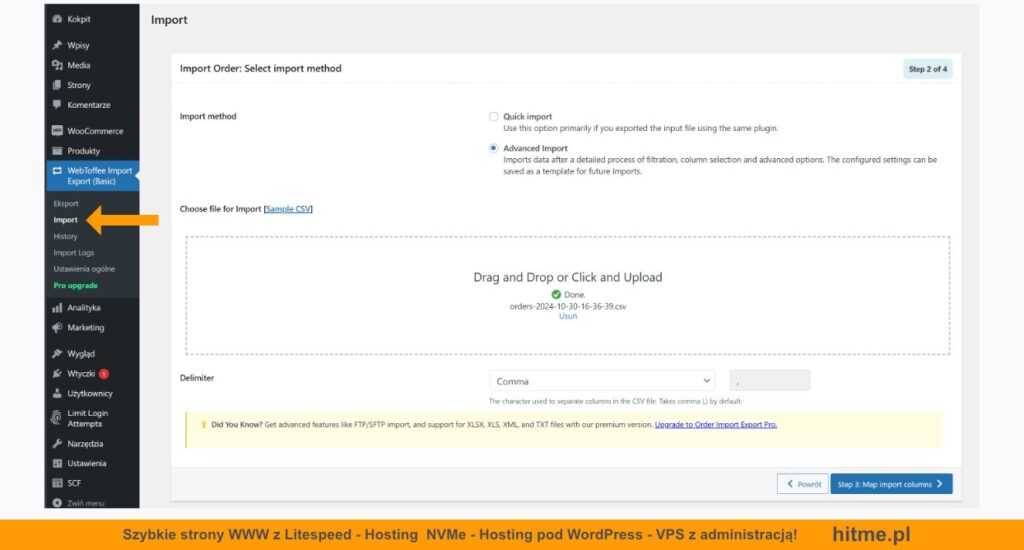The height and width of the screenshot is (550, 1024).
Task: Click the Powrót back button
Action: click(802, 484)
